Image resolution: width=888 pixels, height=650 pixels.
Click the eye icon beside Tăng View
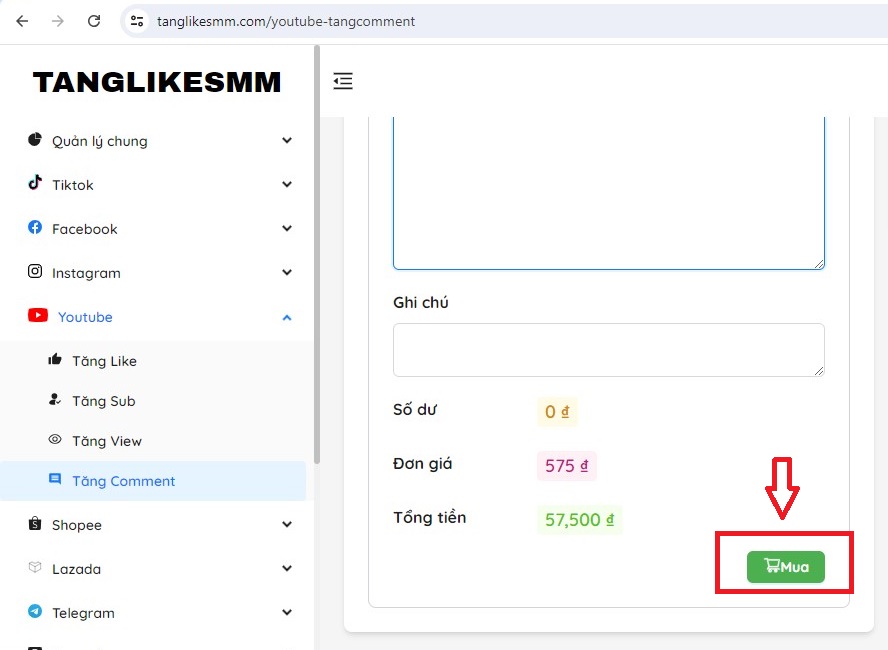(x=55, y=439)
